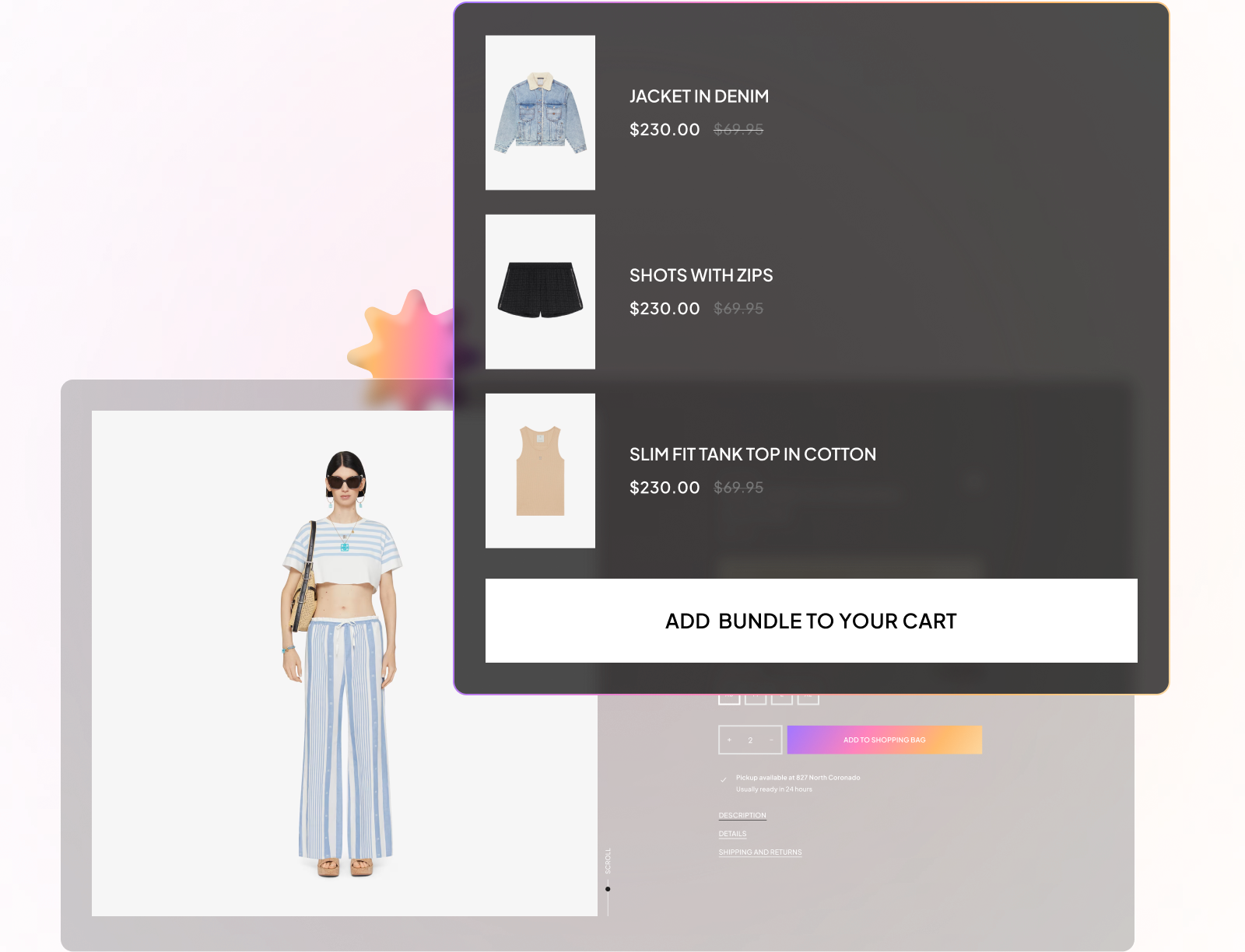Expand the DETAILS section
Screen dimensions: 1245x952
[731, 833]
